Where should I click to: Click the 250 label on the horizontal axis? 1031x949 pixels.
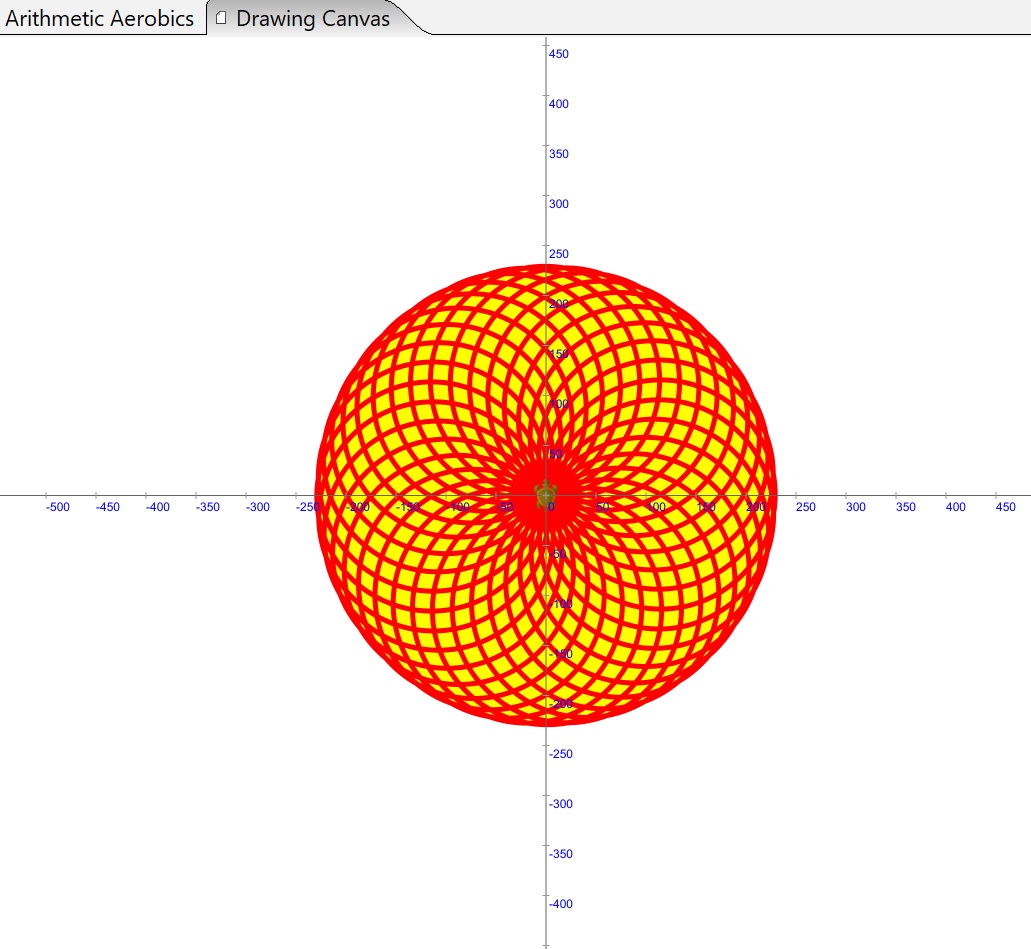[x=805, y=507]
